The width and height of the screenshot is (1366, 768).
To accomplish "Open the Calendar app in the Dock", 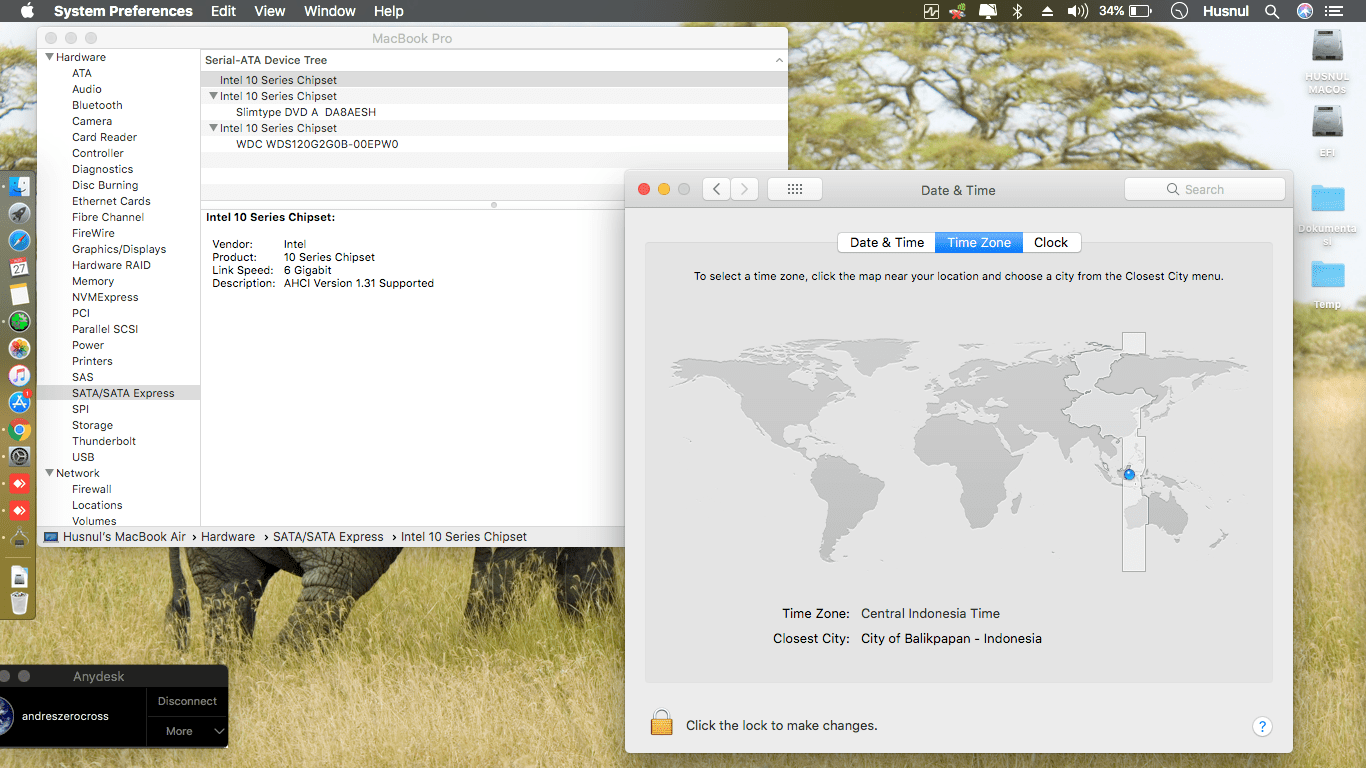I will pos(19,268).
